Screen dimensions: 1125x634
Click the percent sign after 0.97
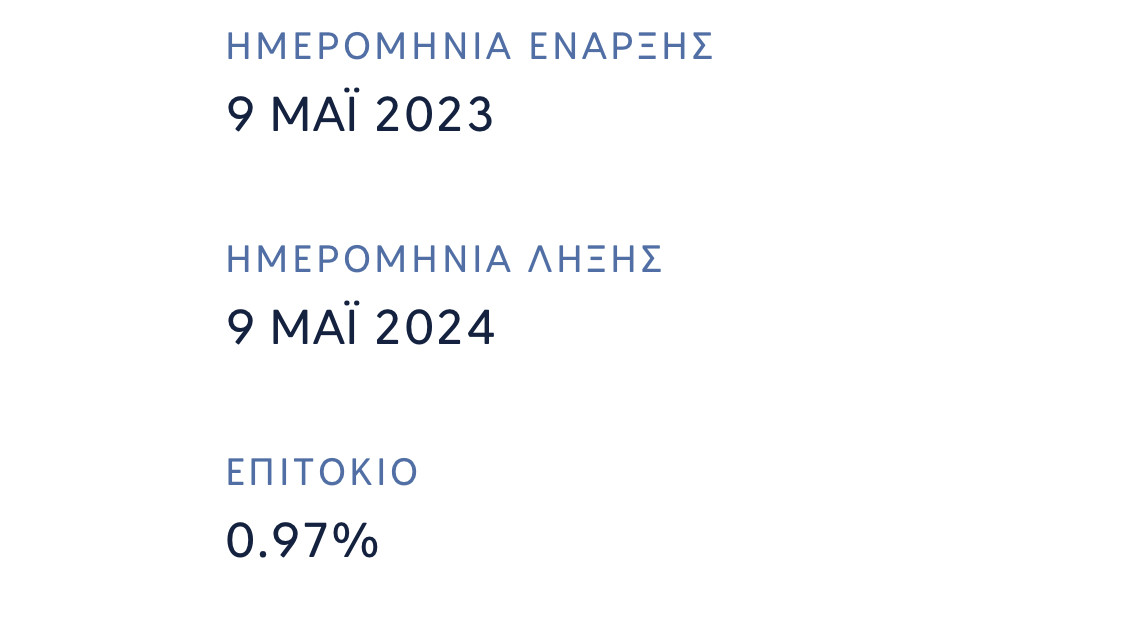pyautogui.click(x=356, y=541)
